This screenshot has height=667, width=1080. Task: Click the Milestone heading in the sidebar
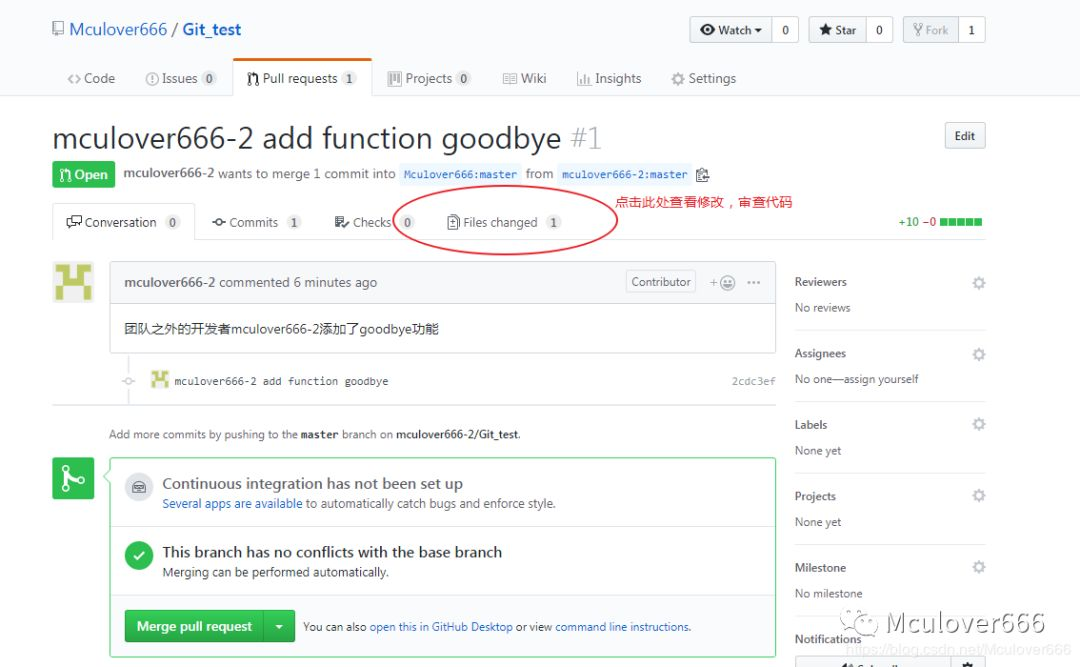click(x=820, y=568)
